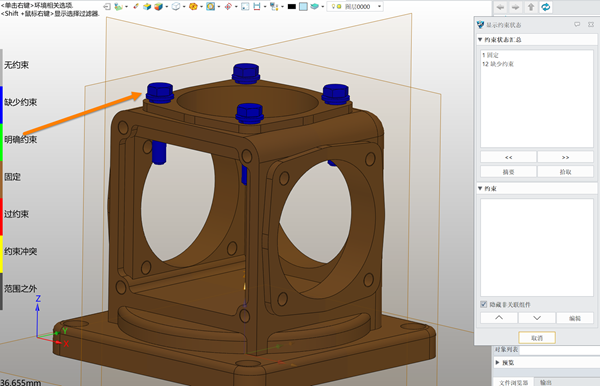Click the forward arrow in right panel header

515,7
